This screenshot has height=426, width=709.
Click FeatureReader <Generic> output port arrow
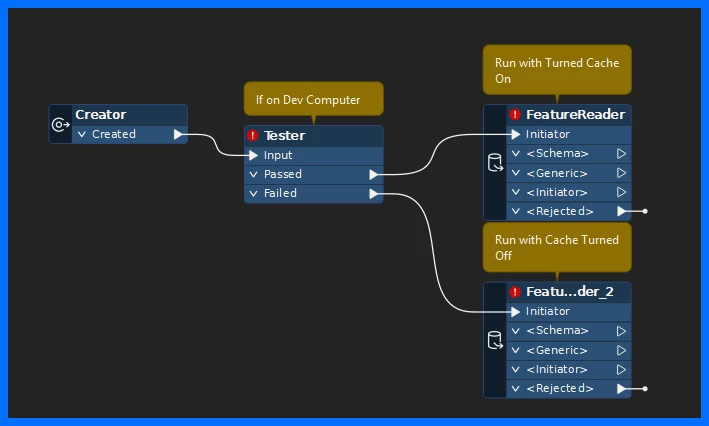pyautogui.click(x=622, y=173)
